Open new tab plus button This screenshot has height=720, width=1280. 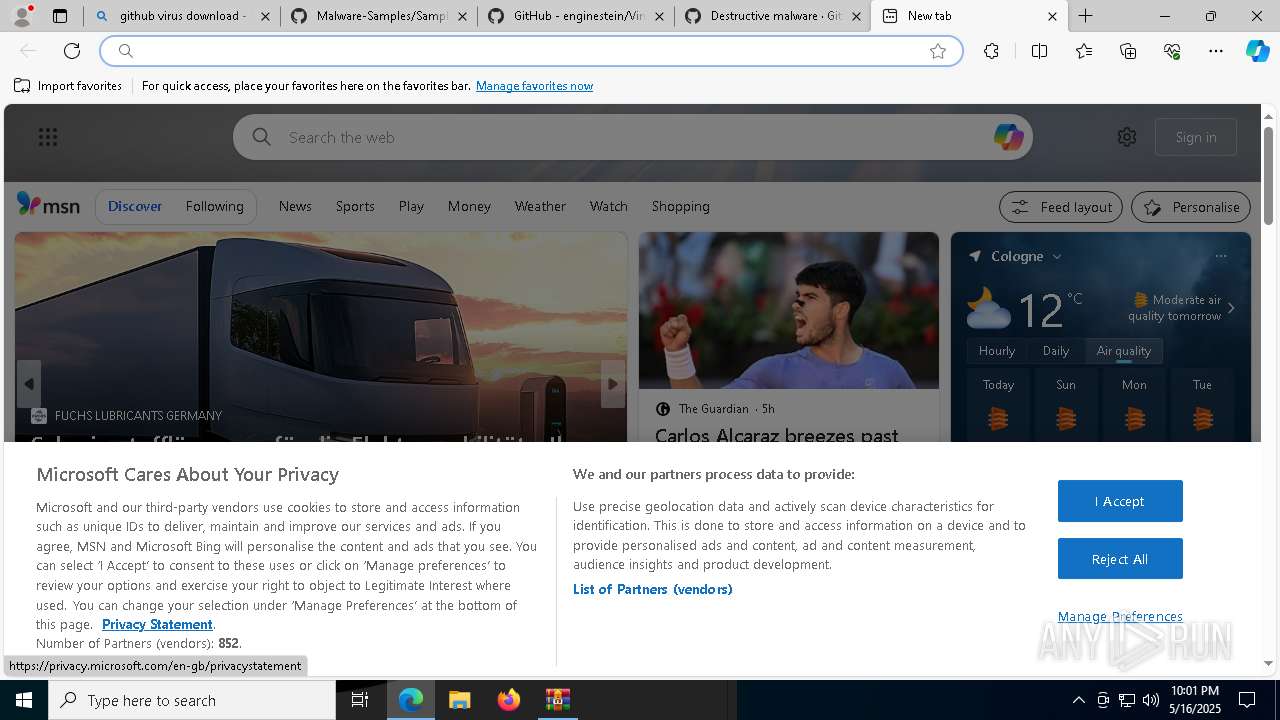[x=1085, y=16]
